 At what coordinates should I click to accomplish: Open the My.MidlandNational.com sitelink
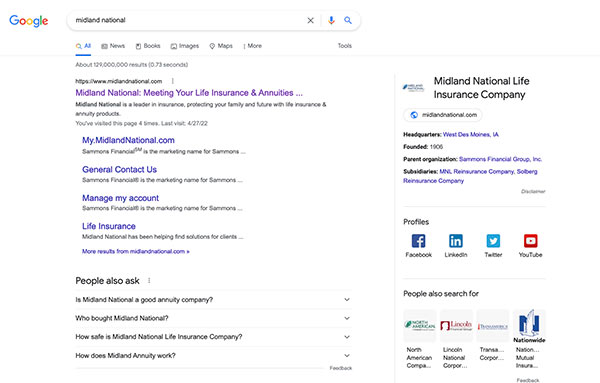pyautogui.click(x=128, y=140)
